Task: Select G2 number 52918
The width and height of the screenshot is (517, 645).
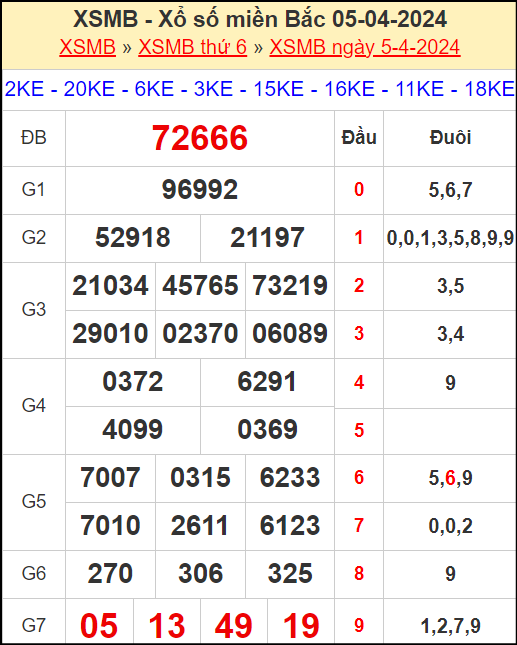Action: click(133, 238)
